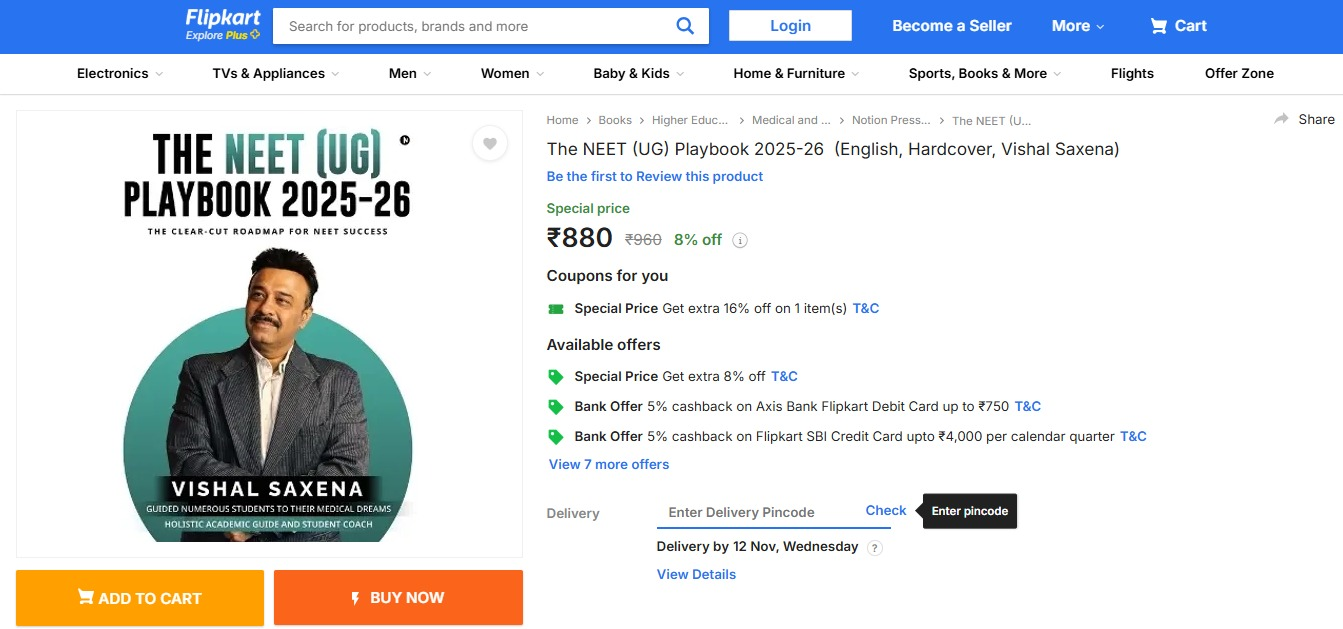Screen dimensions: 1343x629
Task: Open the shopping Cart icon
Action: tap(1159, 26)
